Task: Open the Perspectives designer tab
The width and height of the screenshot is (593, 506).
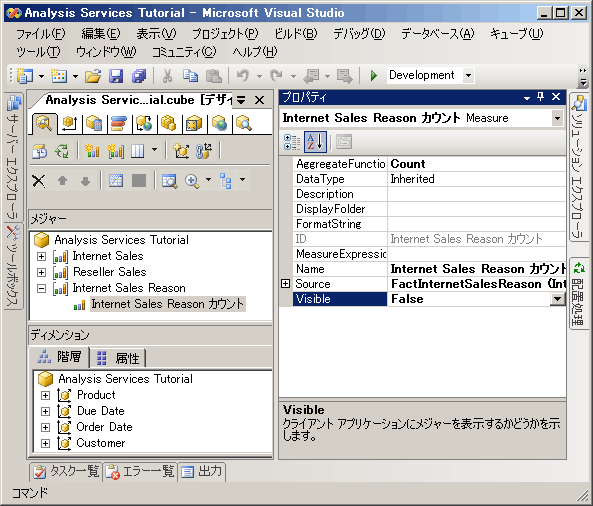Action: click(x=194, y=123)
